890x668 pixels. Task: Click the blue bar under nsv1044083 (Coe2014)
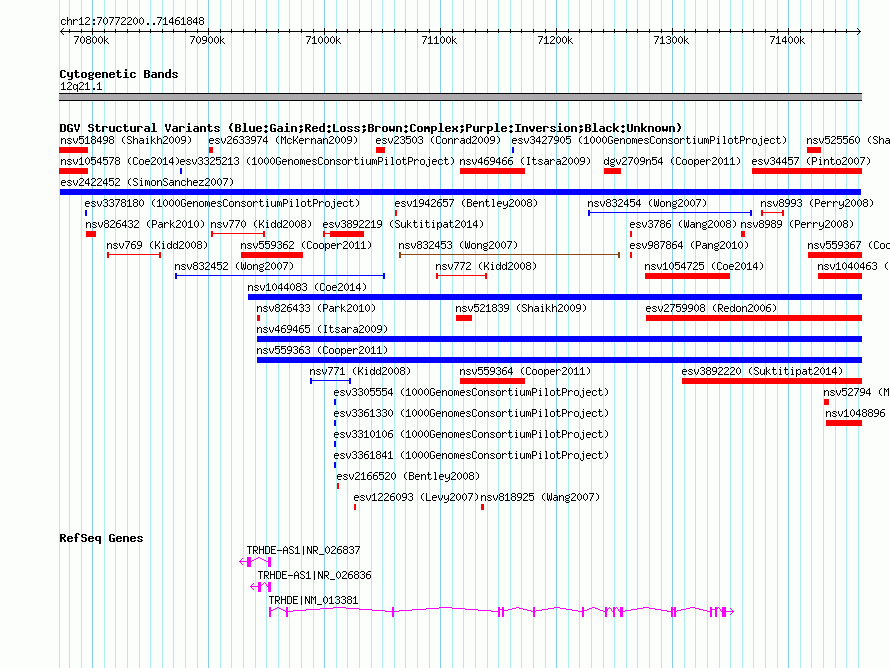tap(555, 297)
